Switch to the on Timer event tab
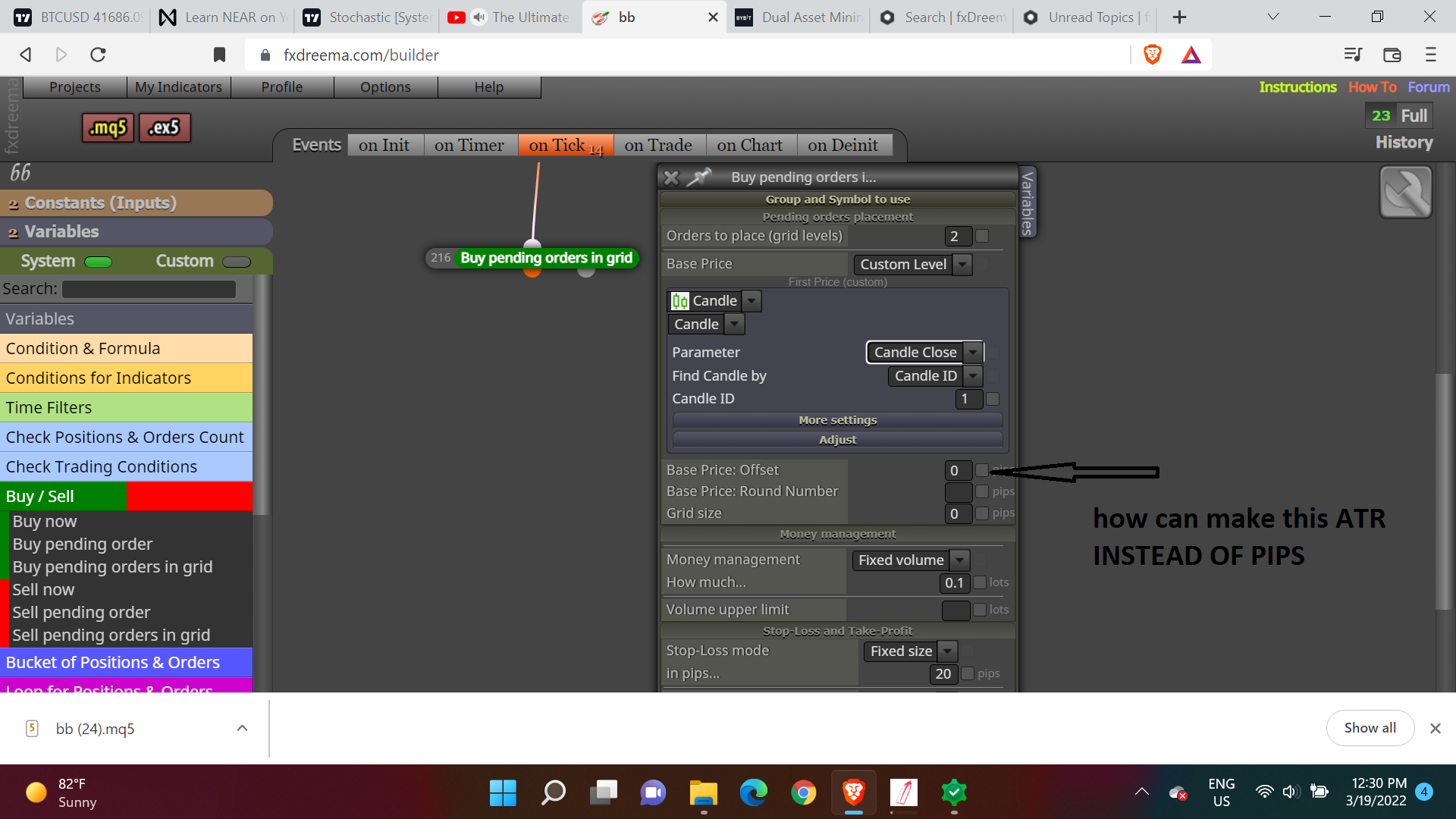Viewport: 1456px width, 819px height. click(469, 145)
